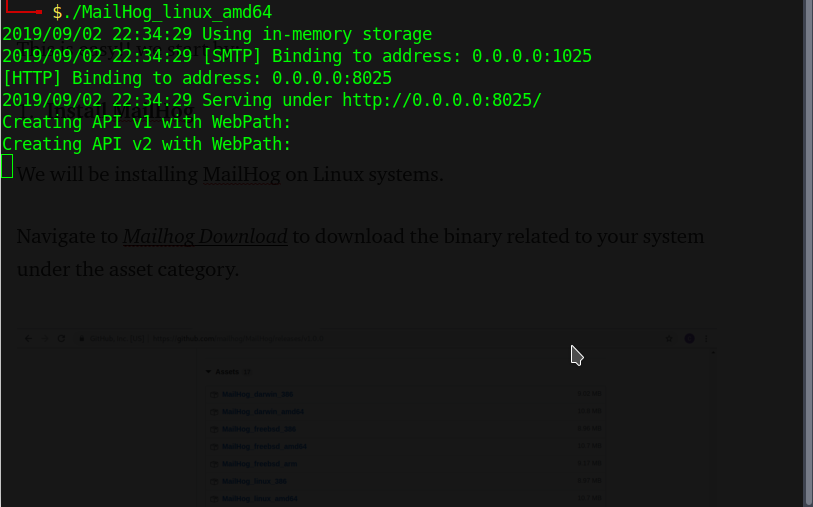Click the MailHog_linux_386 asset link
Image resolution: width=813 pixels, height=507 pixels.
(254, 481)
